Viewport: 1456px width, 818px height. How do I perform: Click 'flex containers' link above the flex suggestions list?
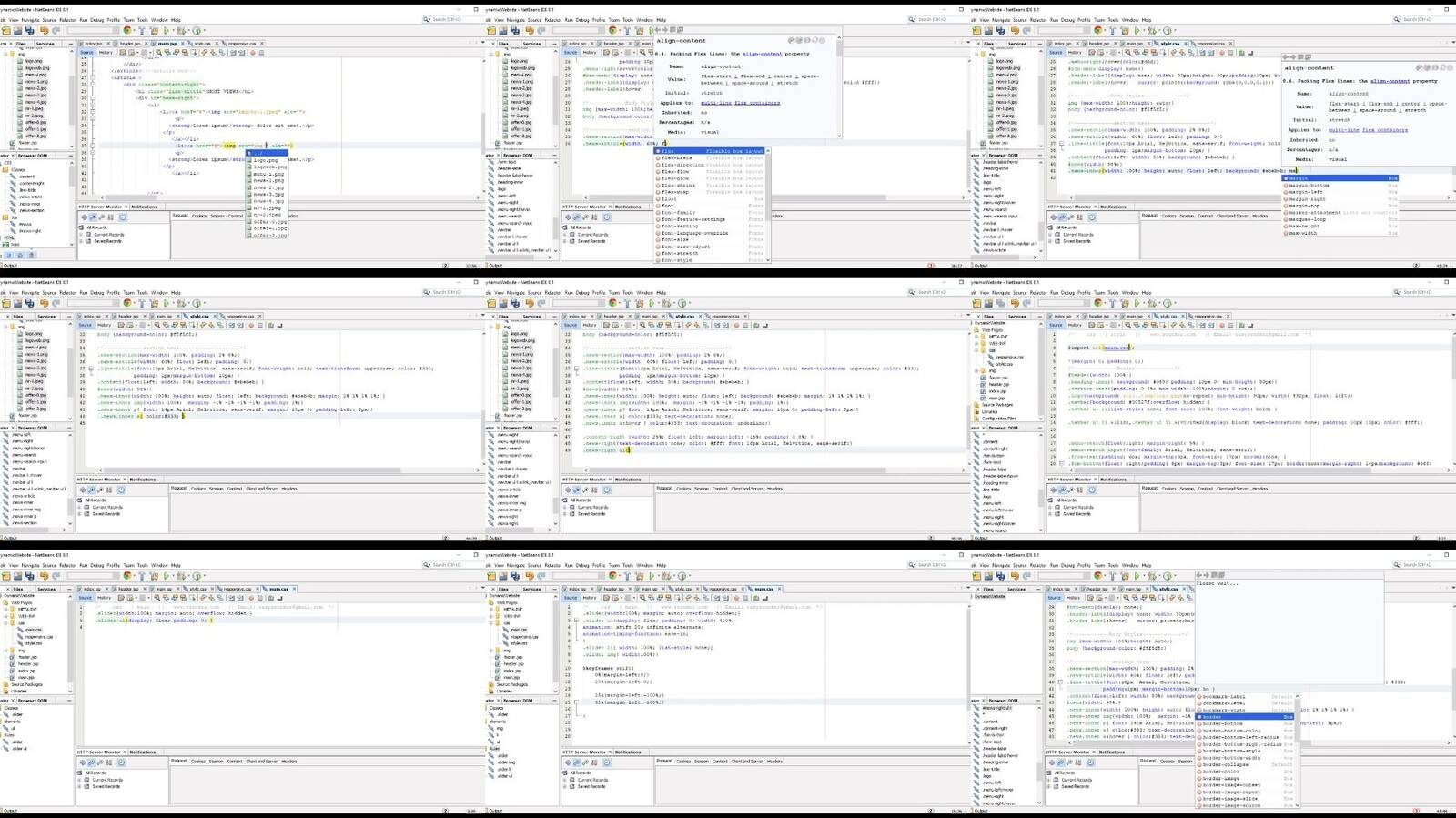tap(757, 103)
